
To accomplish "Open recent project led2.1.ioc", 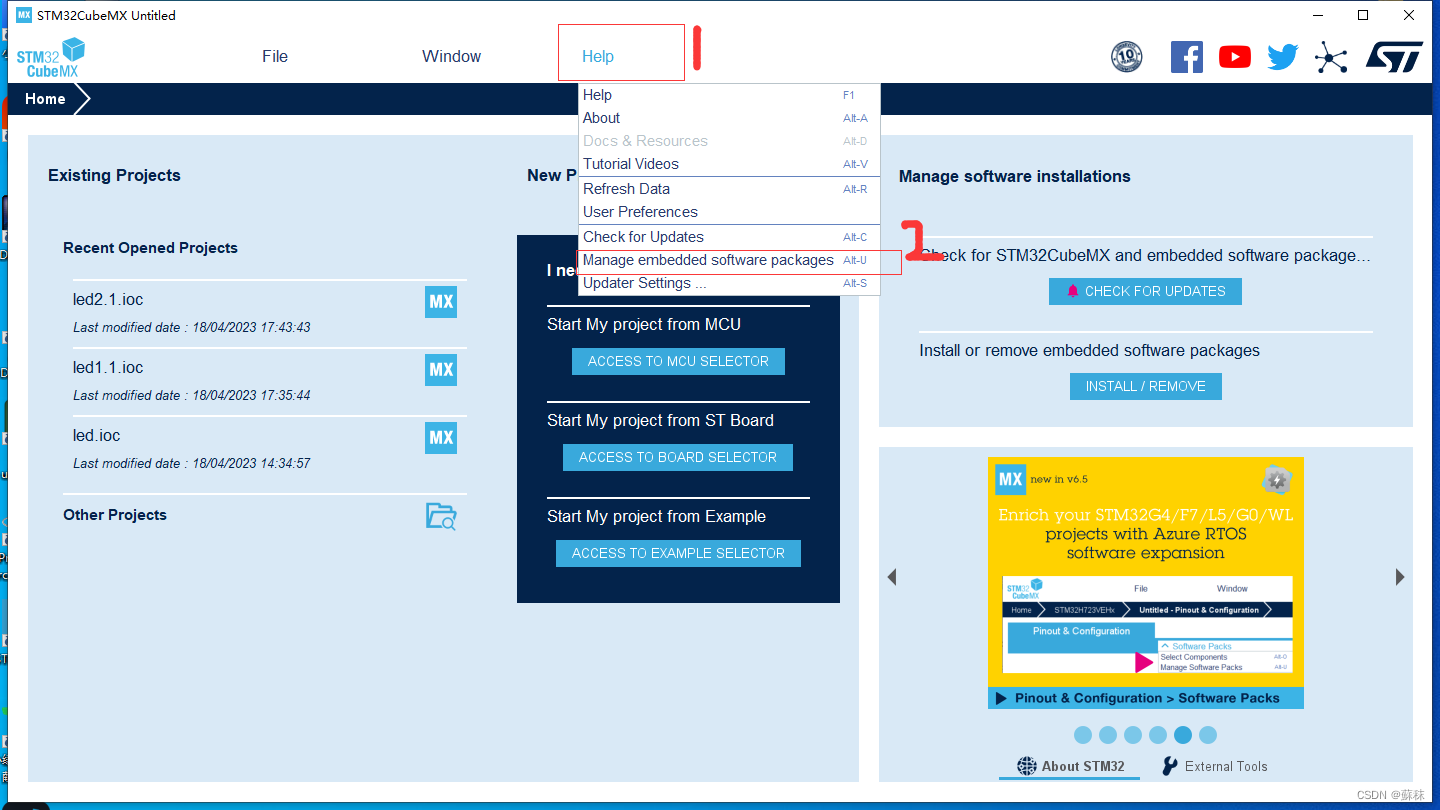I will [108, 300].
